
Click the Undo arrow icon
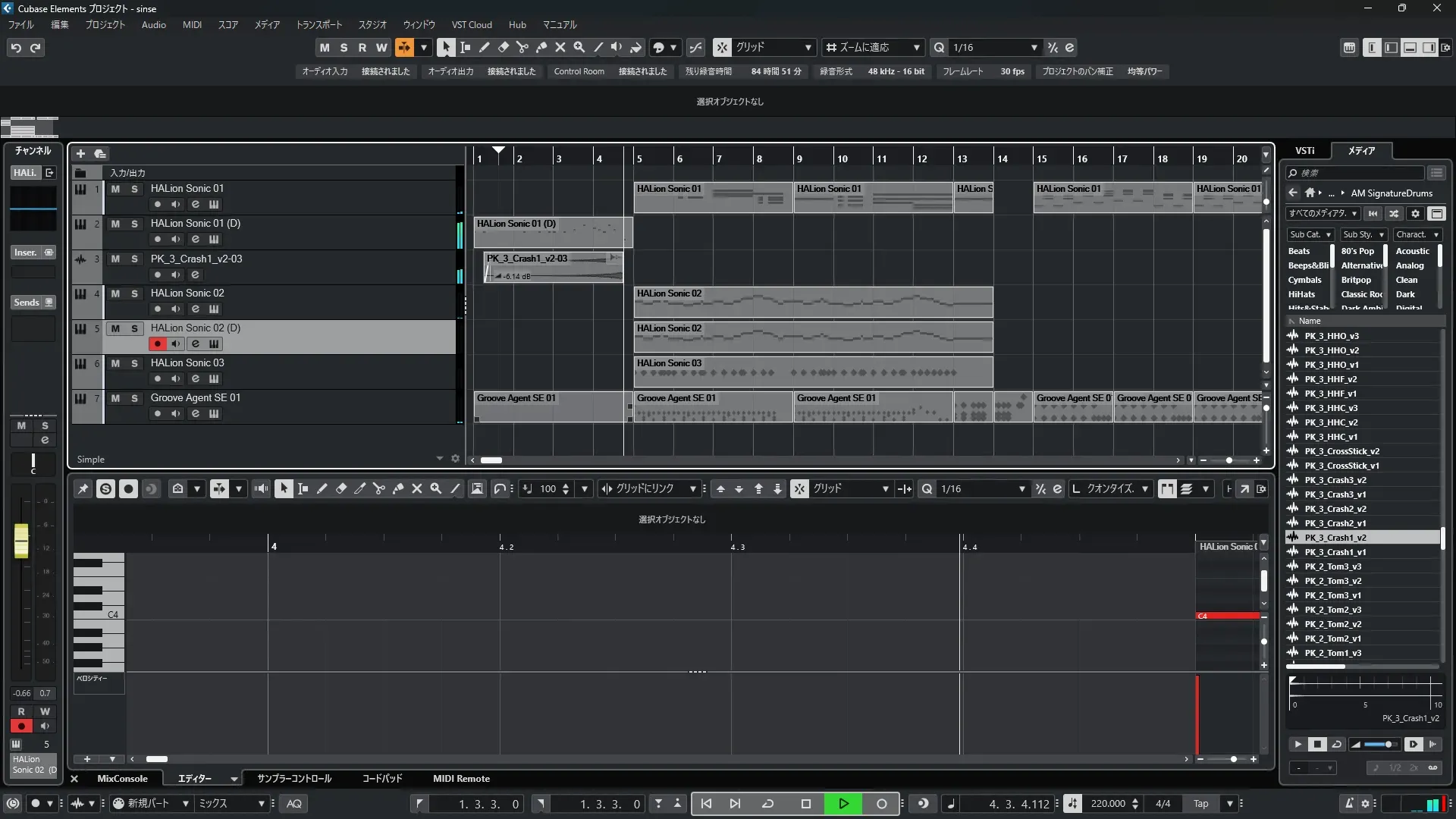pos(16,47)
